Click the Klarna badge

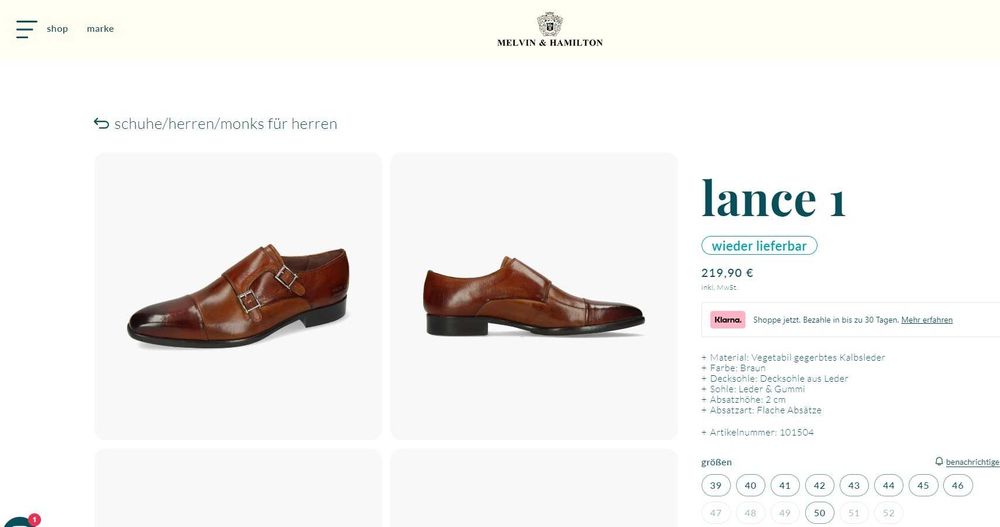728,320
